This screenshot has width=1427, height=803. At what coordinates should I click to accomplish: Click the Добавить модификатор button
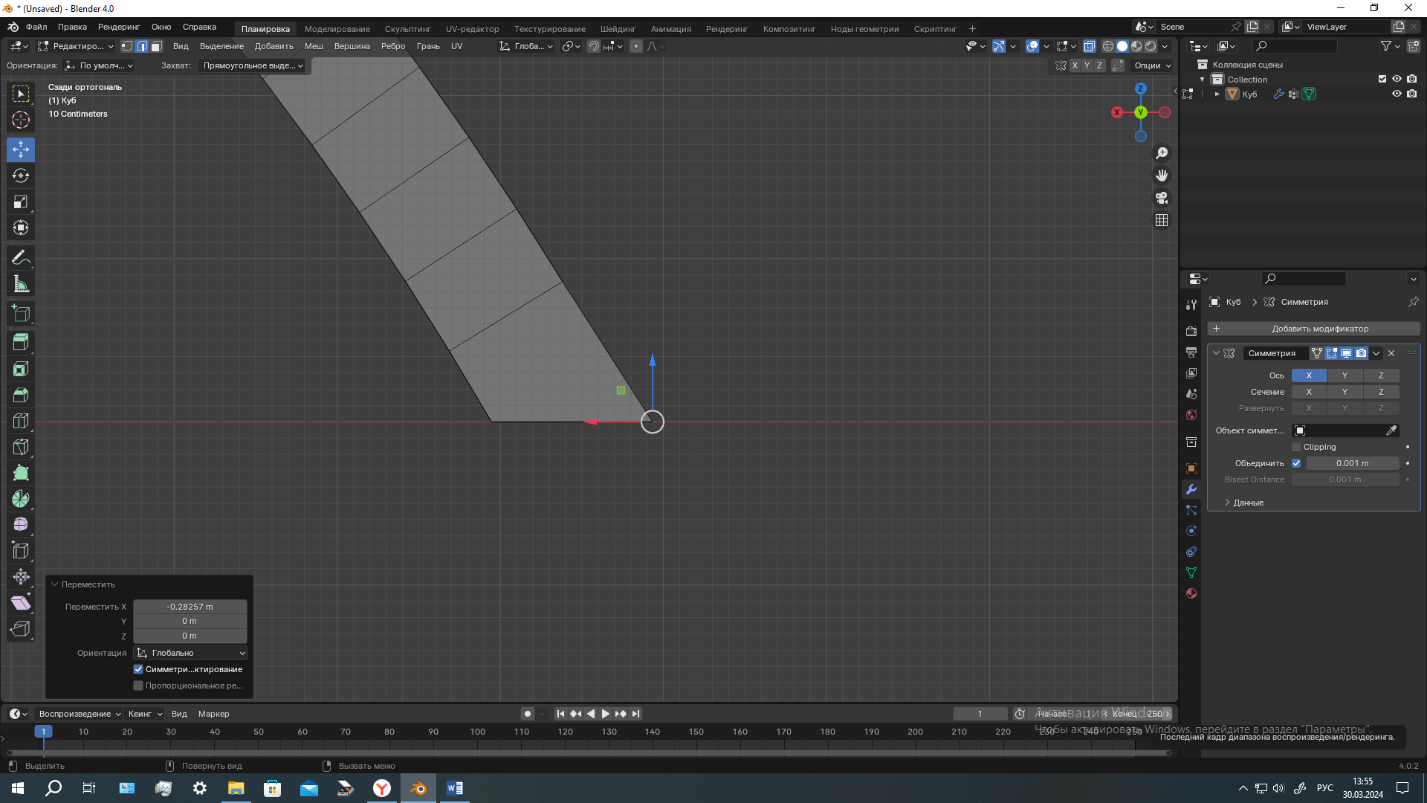1314,328
